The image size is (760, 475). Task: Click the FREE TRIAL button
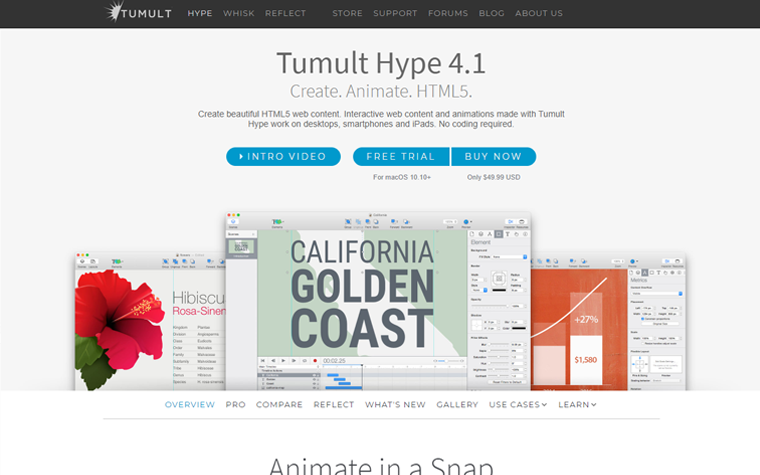400,157
